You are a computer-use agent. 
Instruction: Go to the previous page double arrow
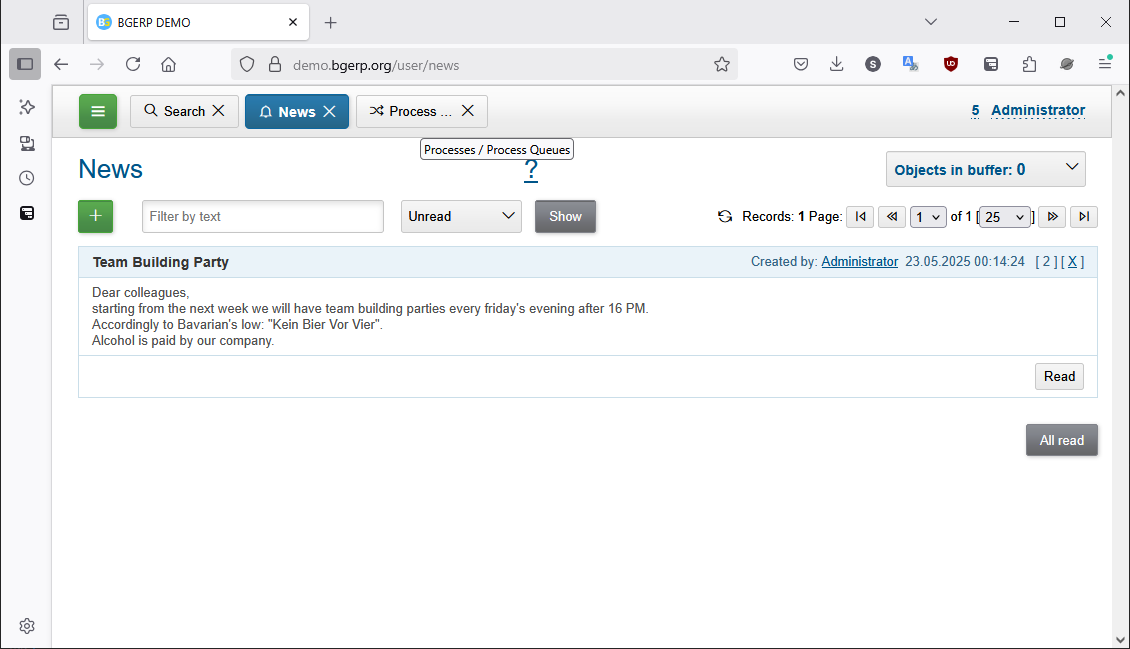coord(891,216)
